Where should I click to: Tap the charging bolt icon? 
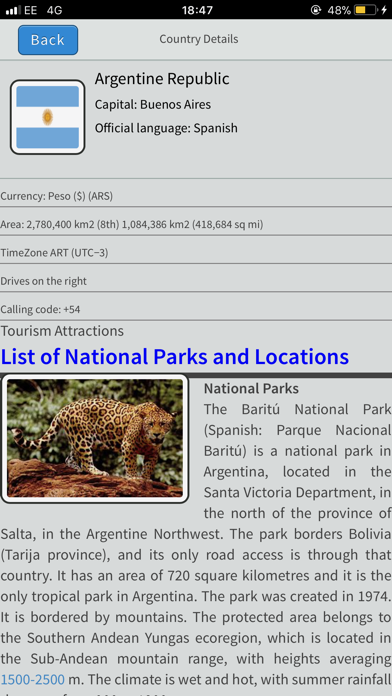pyautogui.click(x=384, y=10)
